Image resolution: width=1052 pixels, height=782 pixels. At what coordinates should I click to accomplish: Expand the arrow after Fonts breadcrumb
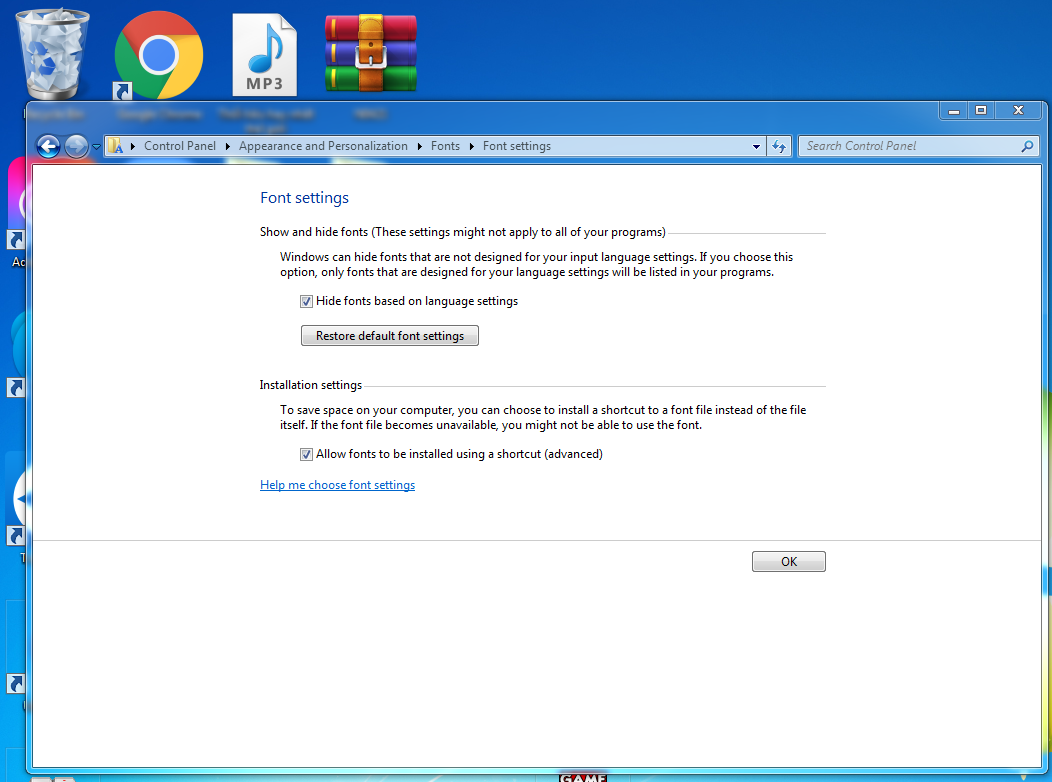pos(472,146)
